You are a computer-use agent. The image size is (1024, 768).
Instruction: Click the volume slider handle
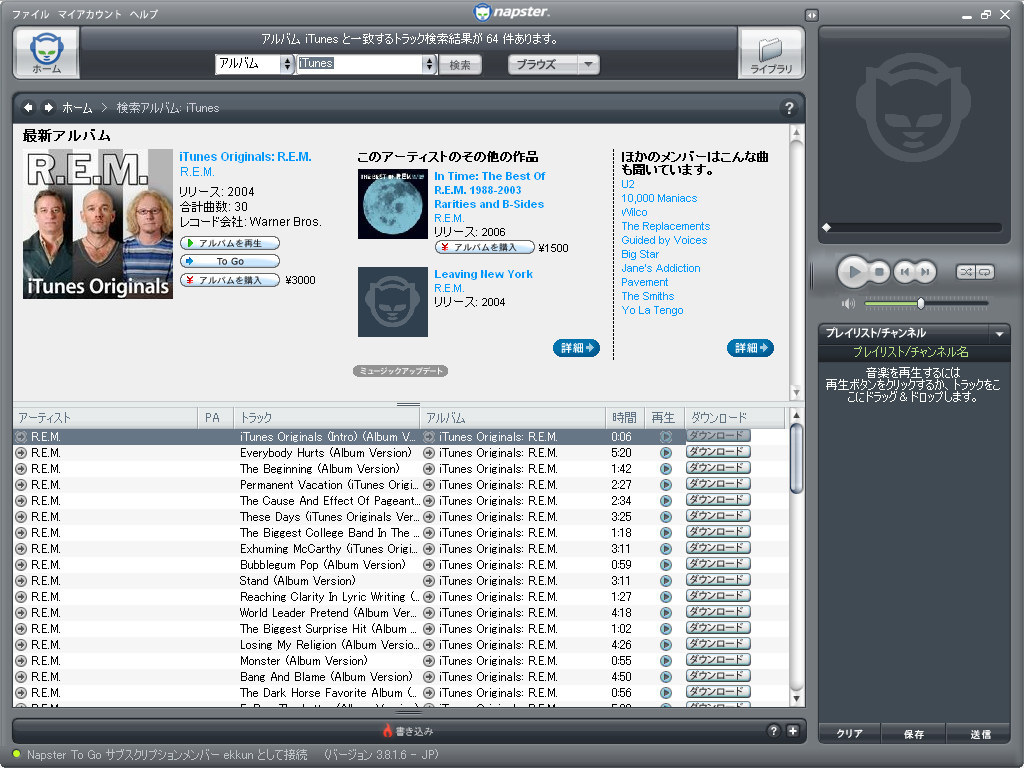pos(921,303)
